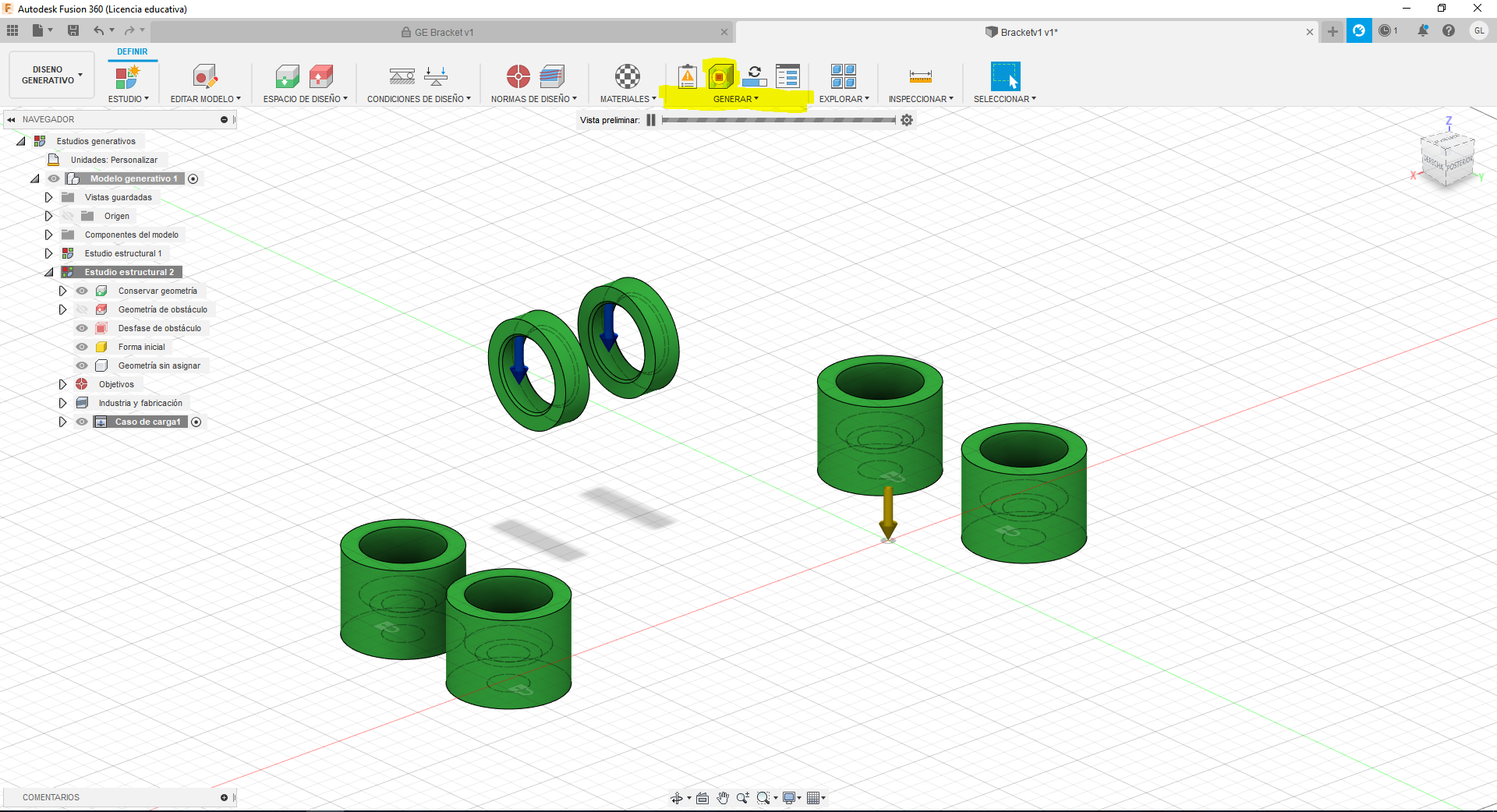Click the Previewer refresh icon
Viewport: 1497px width, 812px height.
pos(754,76)
